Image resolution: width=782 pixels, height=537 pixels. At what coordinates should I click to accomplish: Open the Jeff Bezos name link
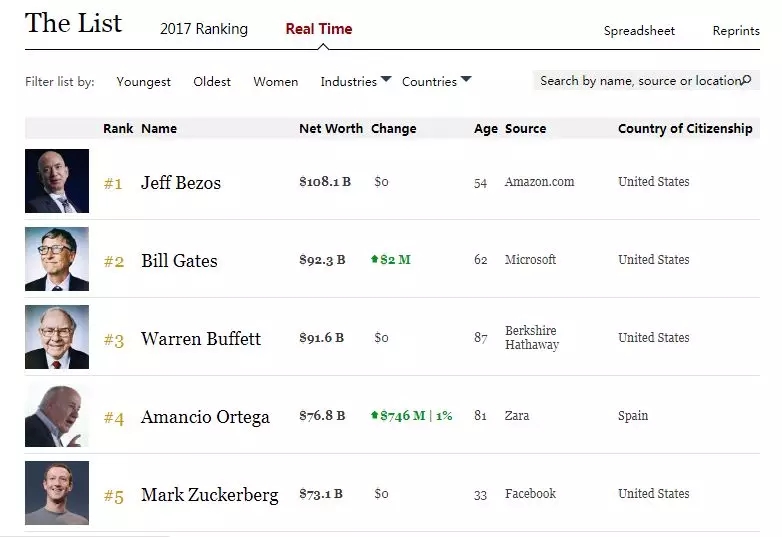(x=181, y=183)
